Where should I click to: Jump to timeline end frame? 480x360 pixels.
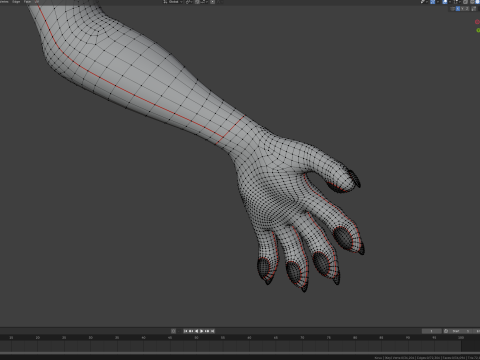(212, 331)
